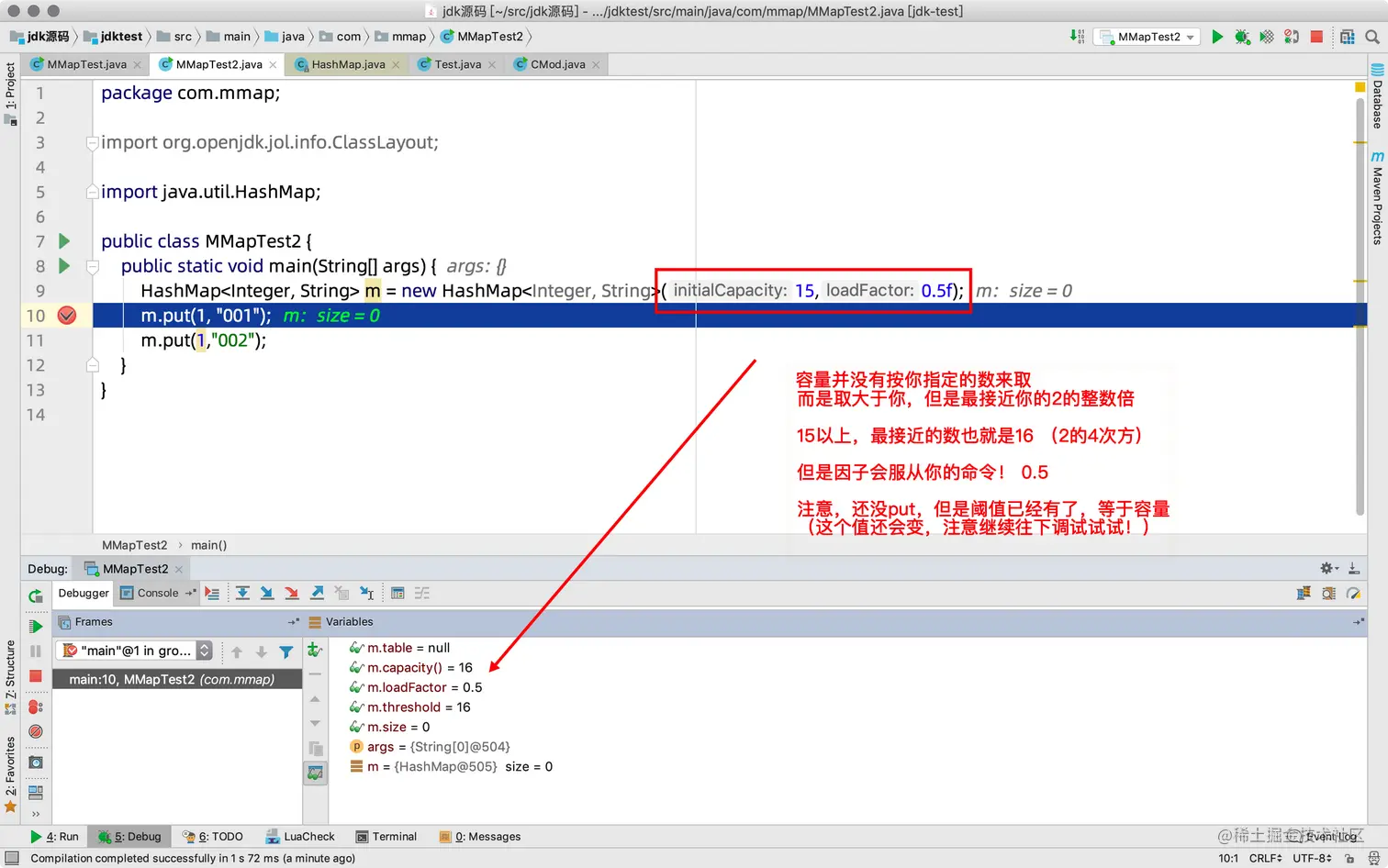Toggle Mute Breakpoints in debug sidebar
Screen dimensions: 1388x868
click(x=36, y=731)
